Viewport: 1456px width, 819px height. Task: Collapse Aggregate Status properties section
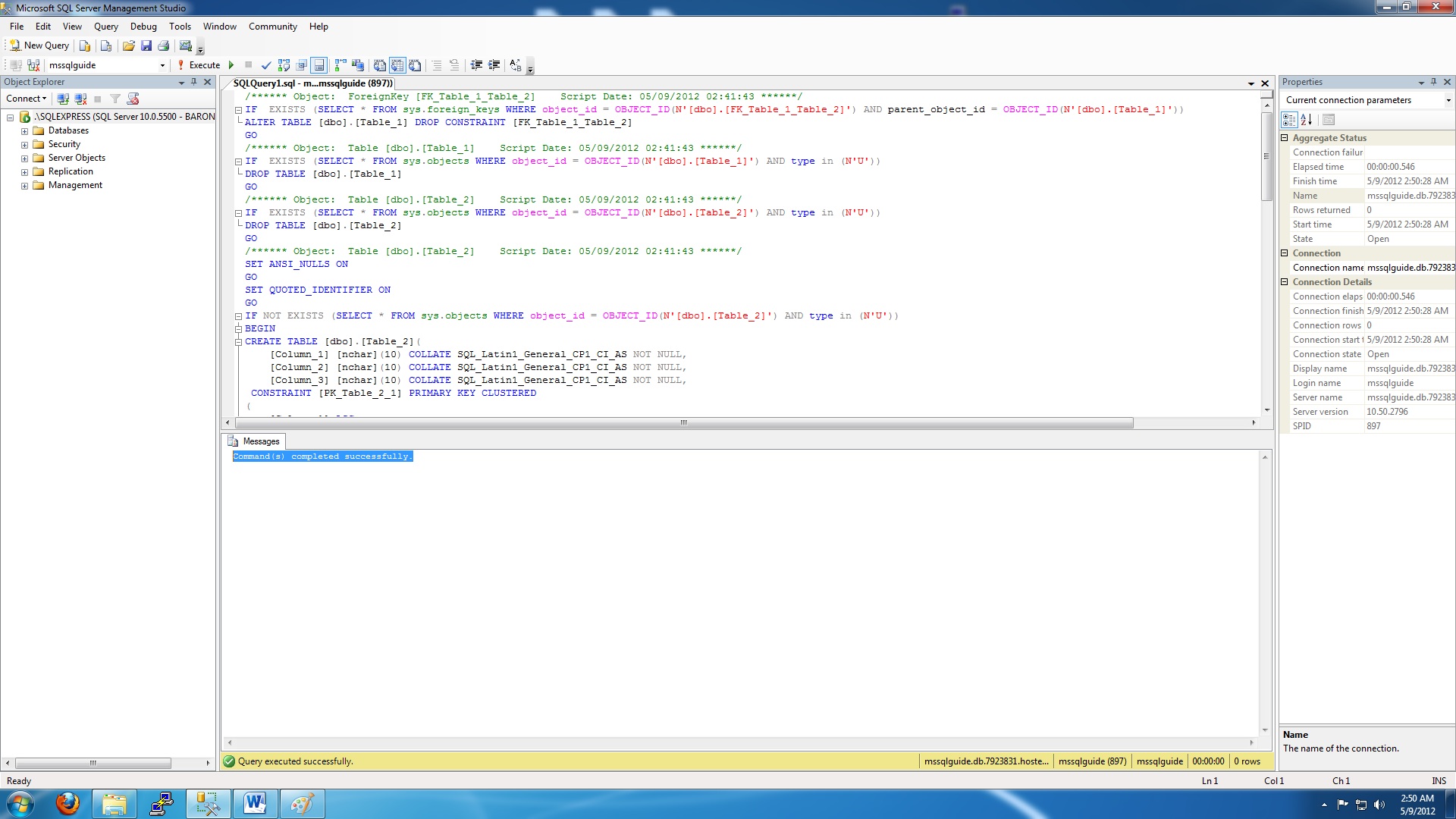pos(1285,138)
